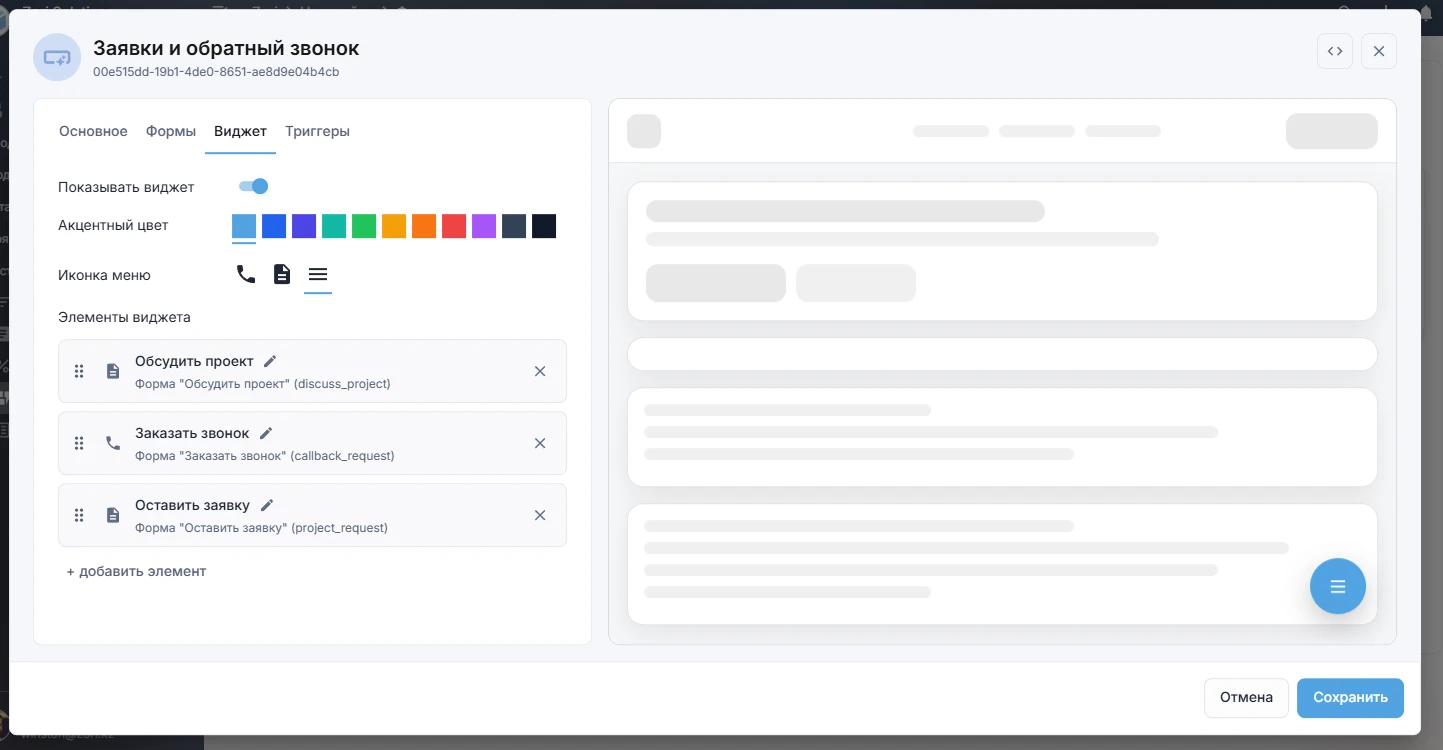Screen dimensions: 1443x750
Task: Delete the "Заказать звонок" widget element
Action: (x=540, y=443)
